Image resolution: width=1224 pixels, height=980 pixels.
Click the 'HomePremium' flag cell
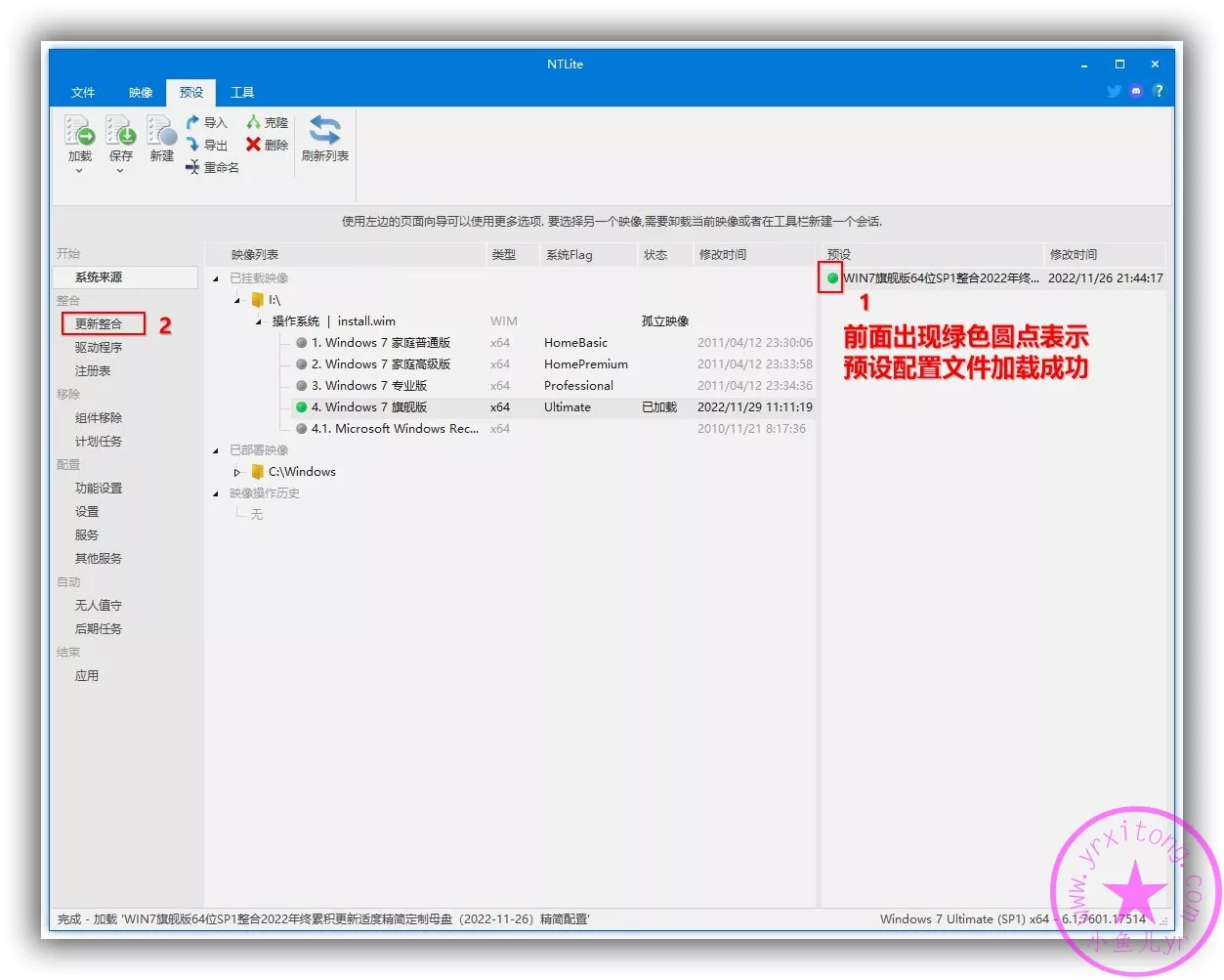tap(586, 364)
